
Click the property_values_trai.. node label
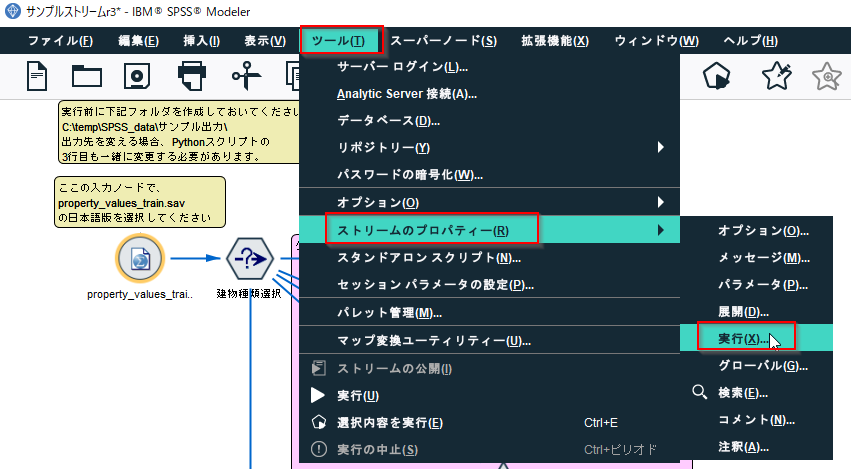coord(139,294)
